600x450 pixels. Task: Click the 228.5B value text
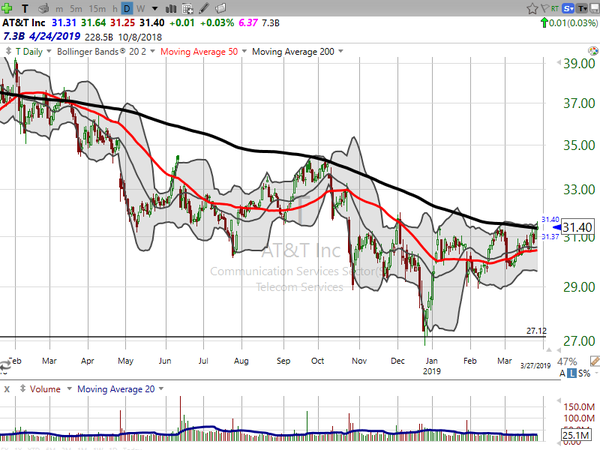(99, 37)
